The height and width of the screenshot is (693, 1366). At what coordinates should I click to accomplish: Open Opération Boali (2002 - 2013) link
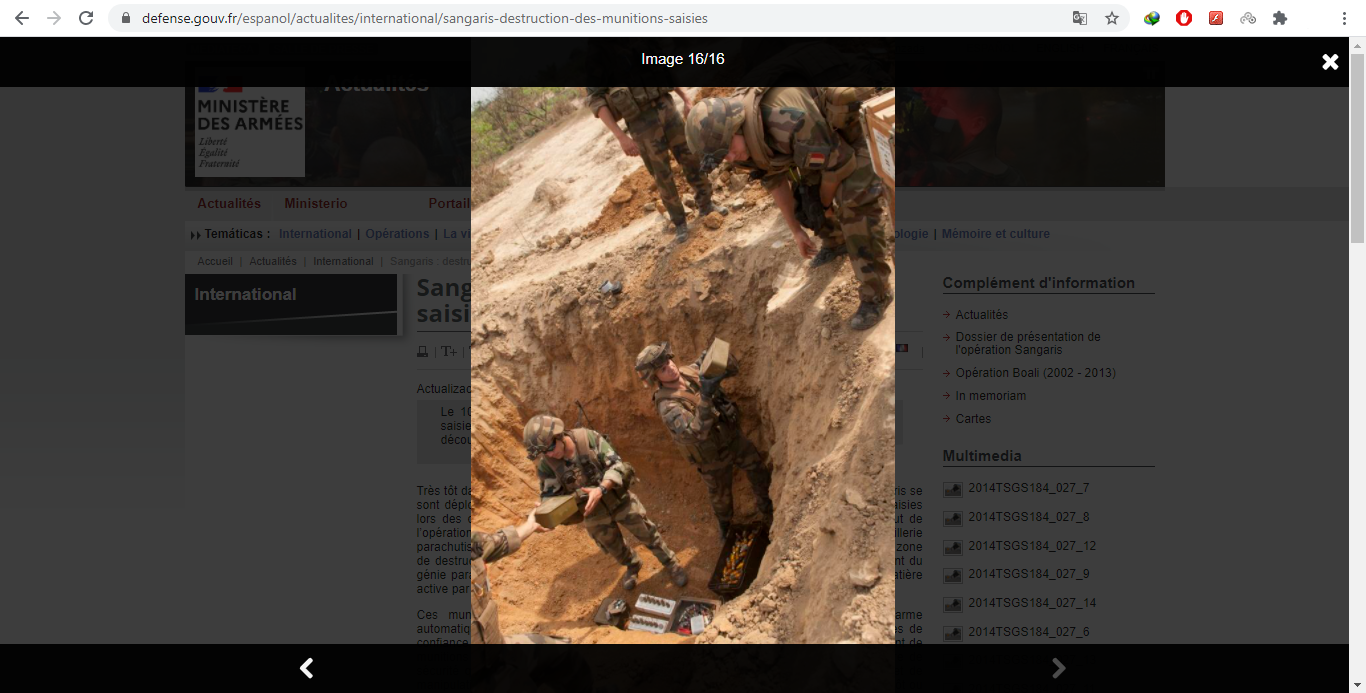coord(1035,373)
